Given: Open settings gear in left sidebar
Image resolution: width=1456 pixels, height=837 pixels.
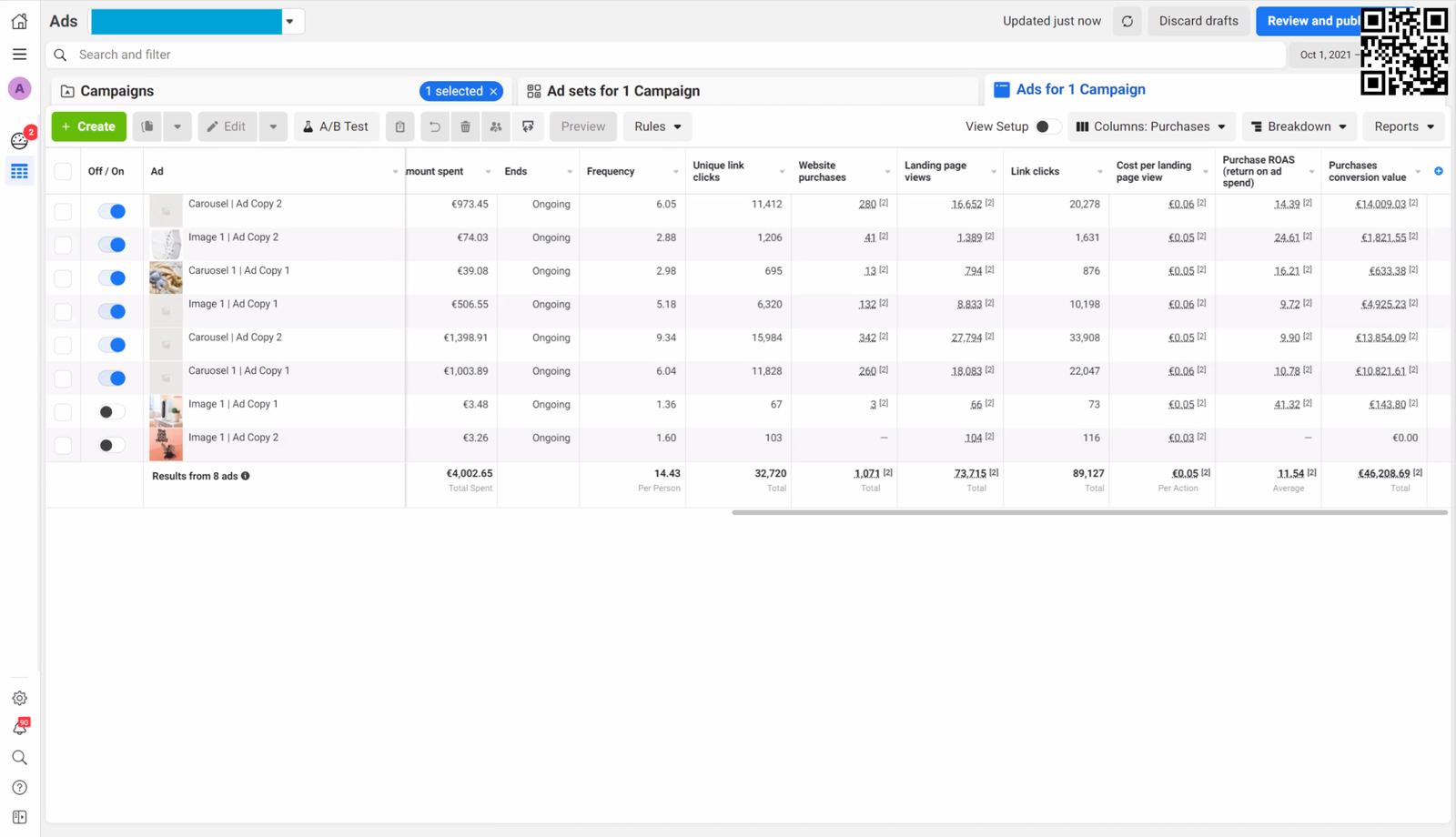Looking at the screenshot, I should click(19, 698).
